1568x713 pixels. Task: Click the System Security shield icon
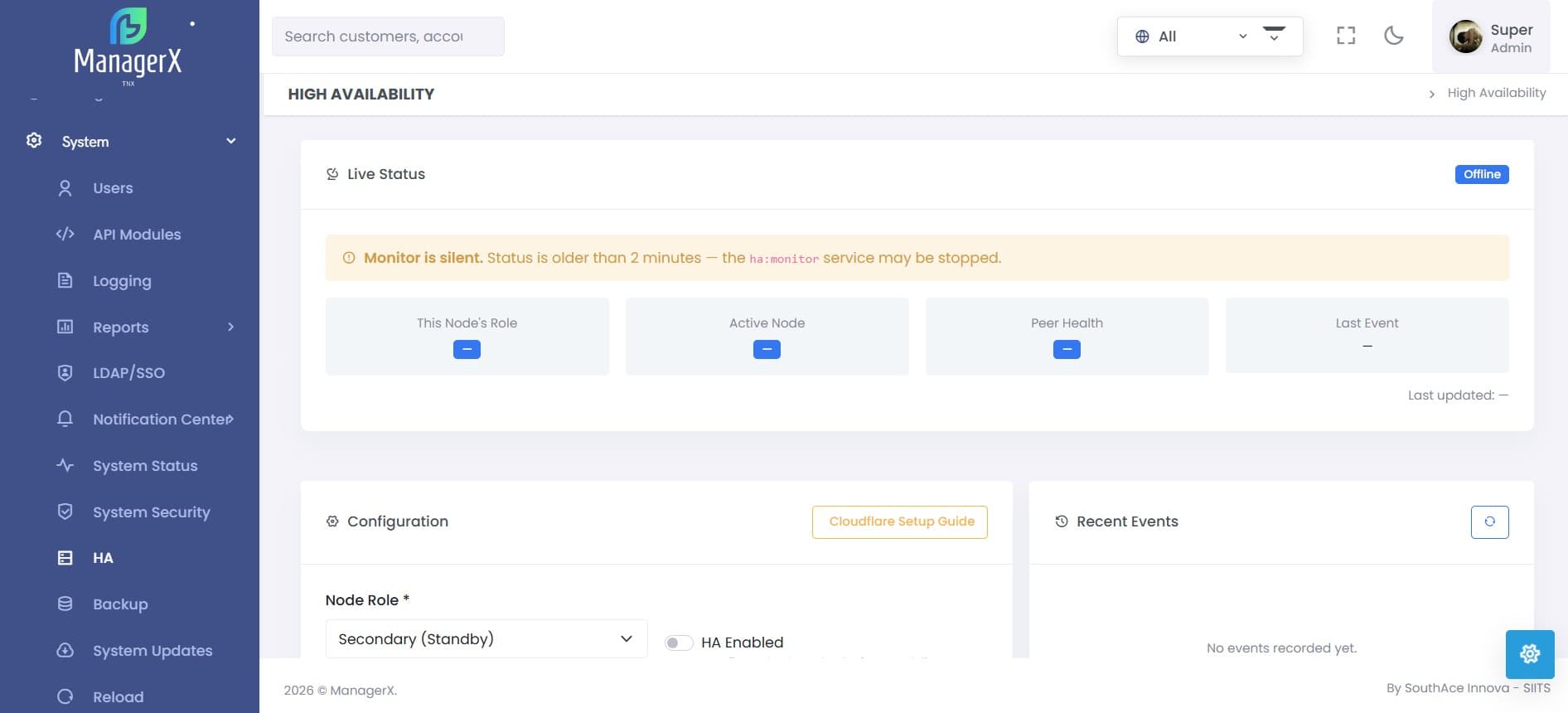click(65, 512)
